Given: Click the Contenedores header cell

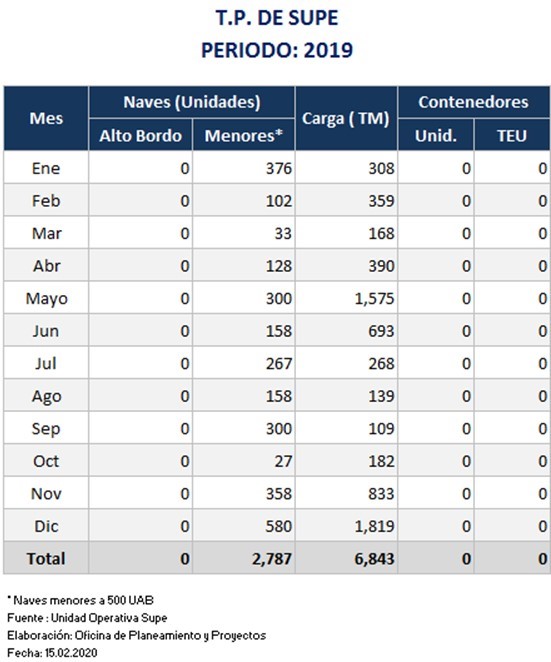Looking at the screenshot, I should tap(474, 102).
